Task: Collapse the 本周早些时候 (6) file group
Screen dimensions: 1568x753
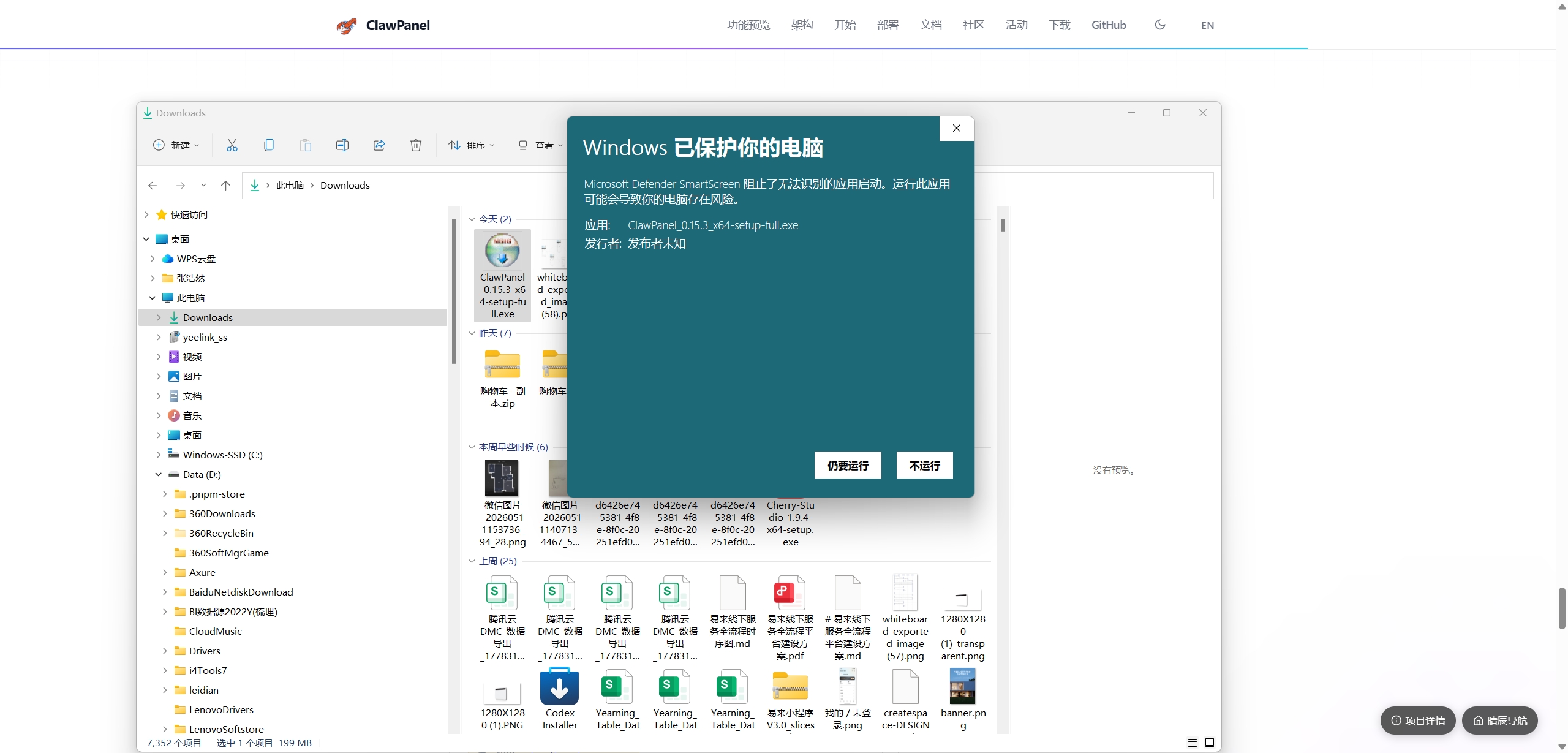Action: click(472, 447)
